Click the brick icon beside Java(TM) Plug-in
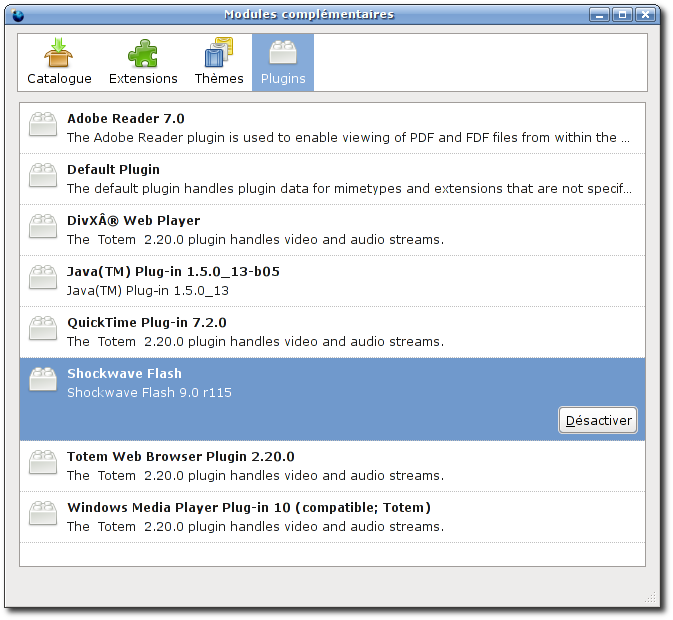 tap(43, 278)
